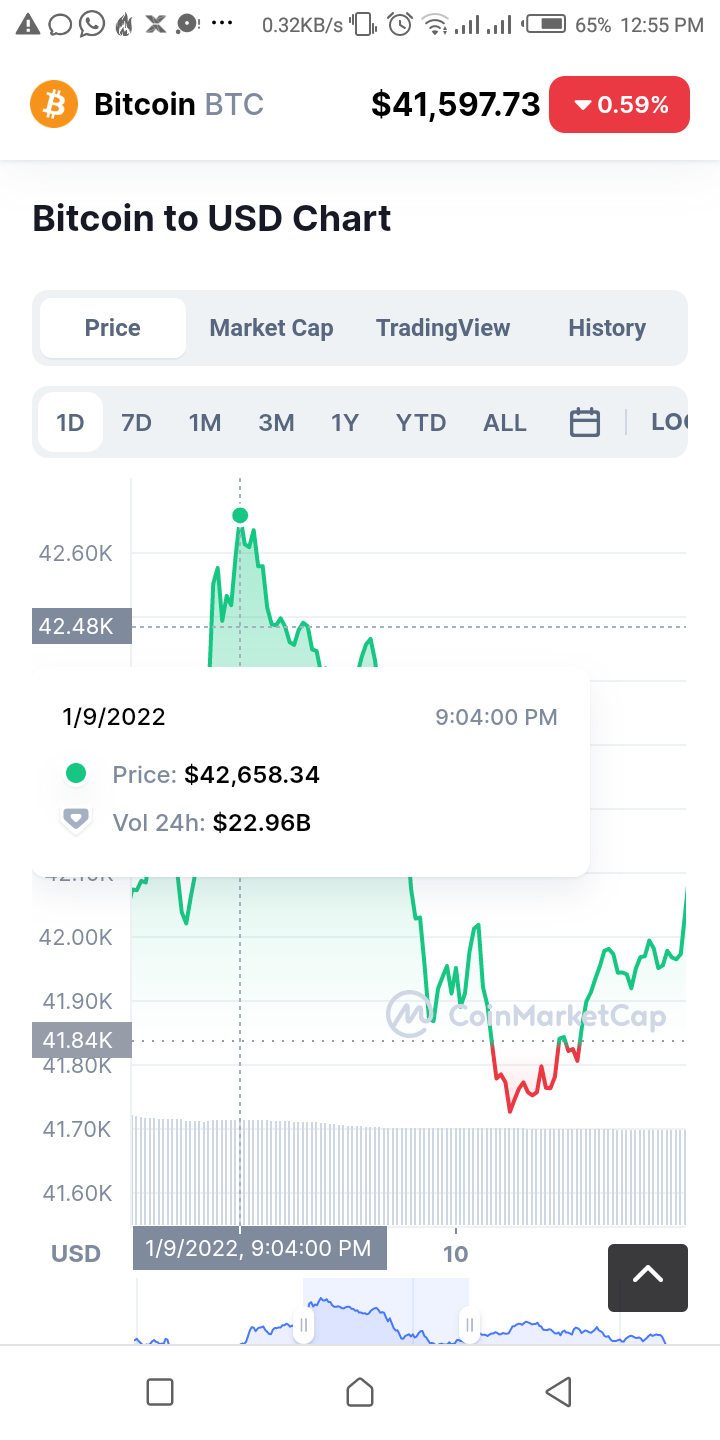Tap the orange Bitcoin logo icon
This screenshot has height=1440, width=720.
(54, 104)
